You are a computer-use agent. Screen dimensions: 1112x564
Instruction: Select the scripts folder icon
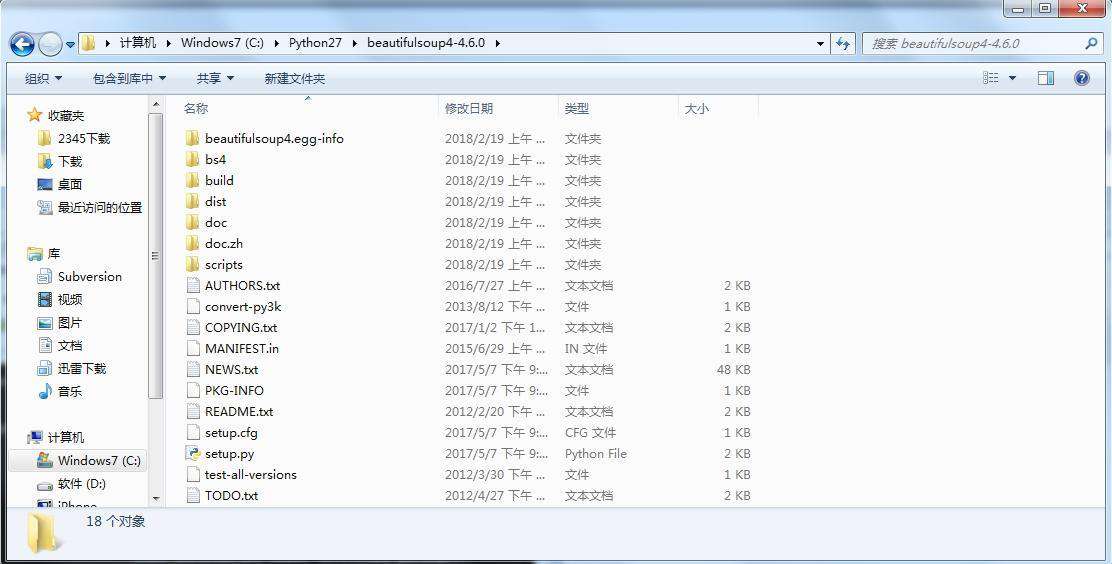click(192, 265)
